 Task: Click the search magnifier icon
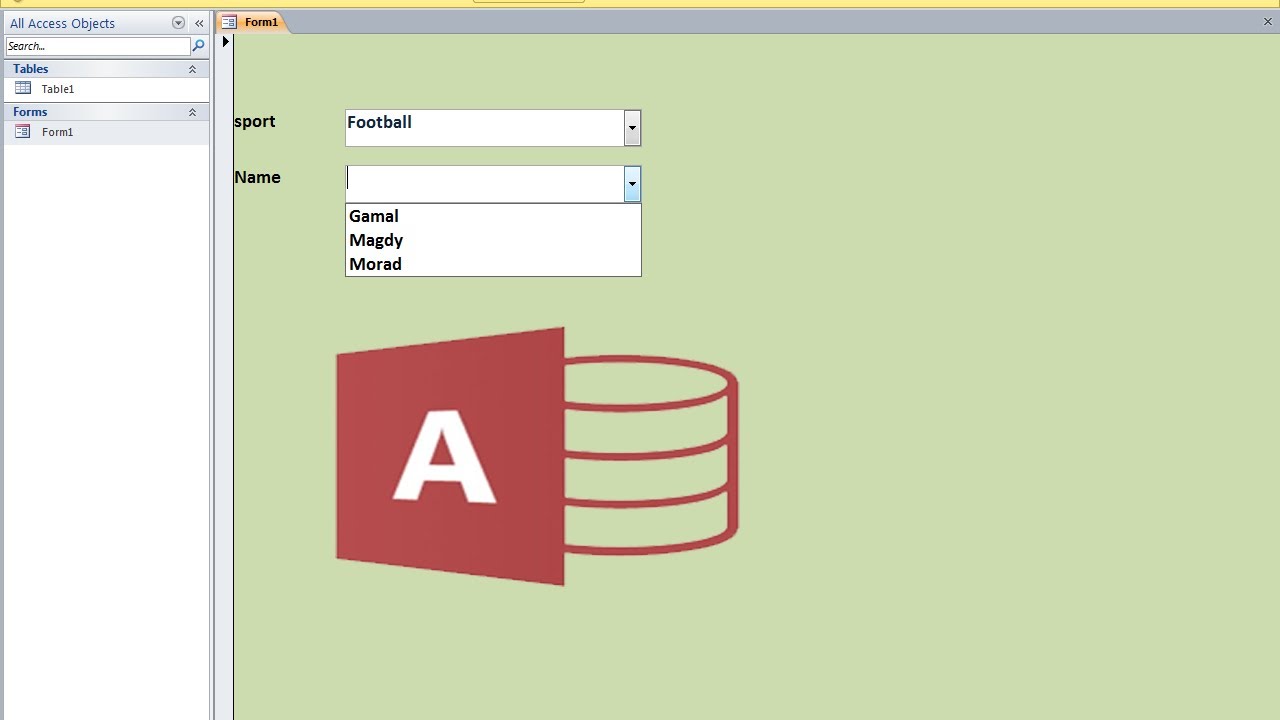[198, 46]
